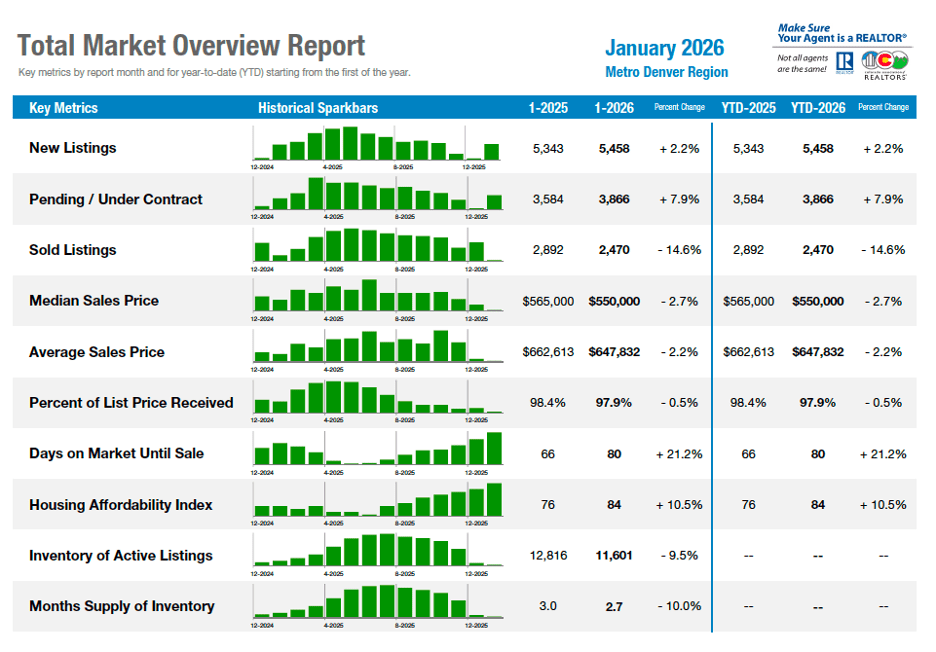Select the Metro Denver Region label
Viewport: 936px width, 652px height.
[666, 72]
